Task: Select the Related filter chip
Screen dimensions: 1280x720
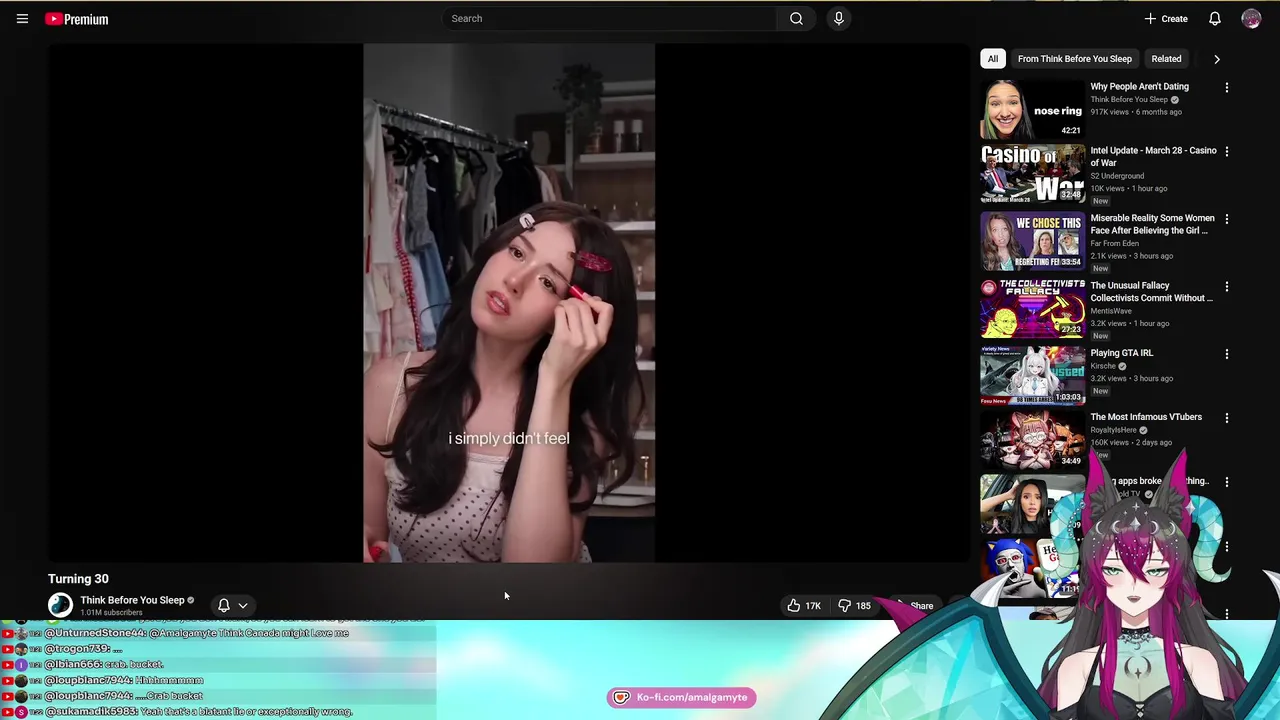Action: [1166, 59]
